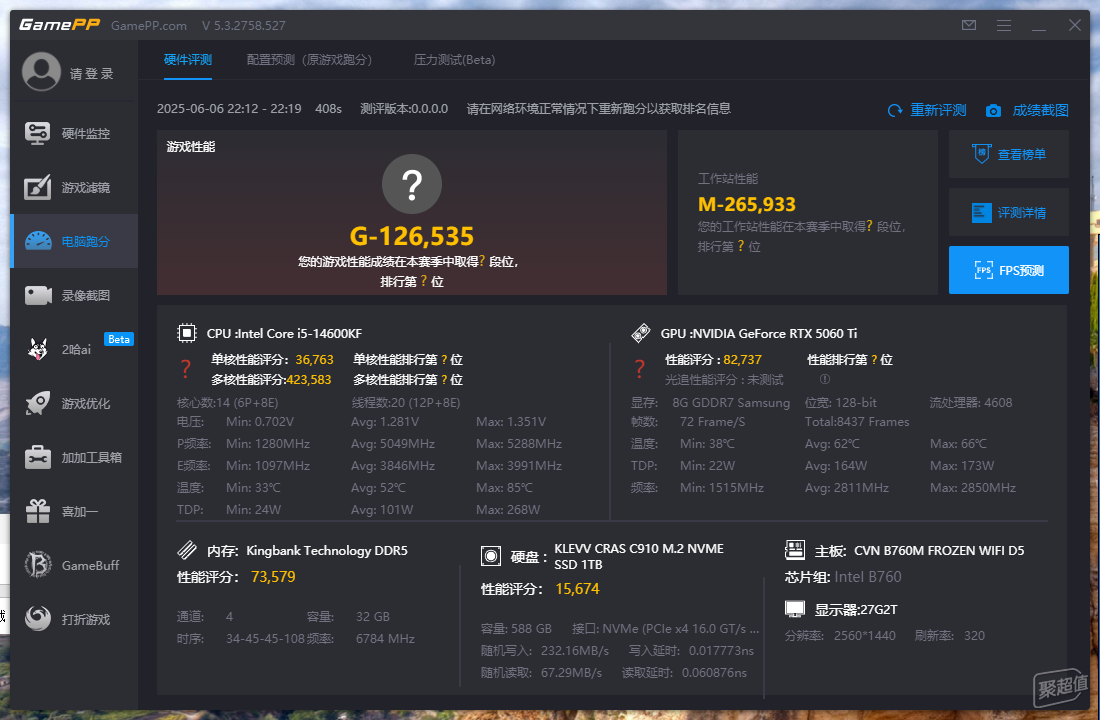Click the camera icon beside 成绩截图
The width and height of the screenshot is (1100, 720).
tap(993, 110)
